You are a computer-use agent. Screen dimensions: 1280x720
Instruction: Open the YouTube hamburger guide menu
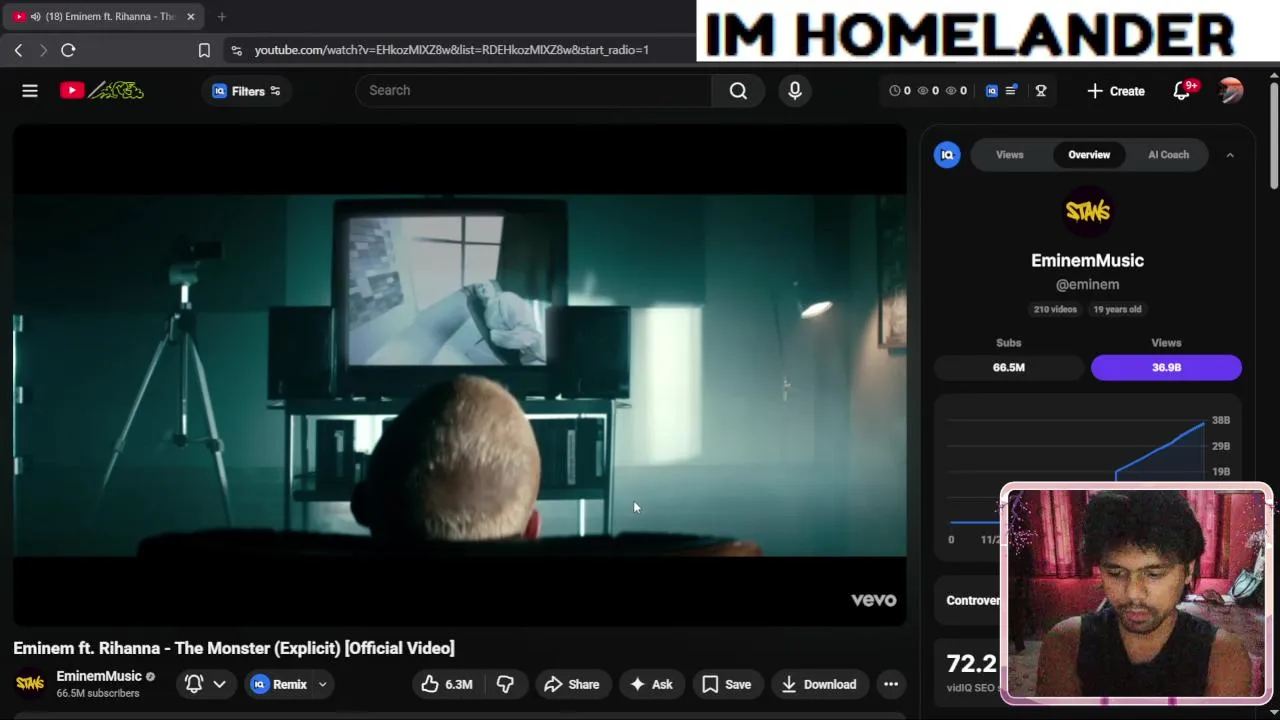coord(30,91)
